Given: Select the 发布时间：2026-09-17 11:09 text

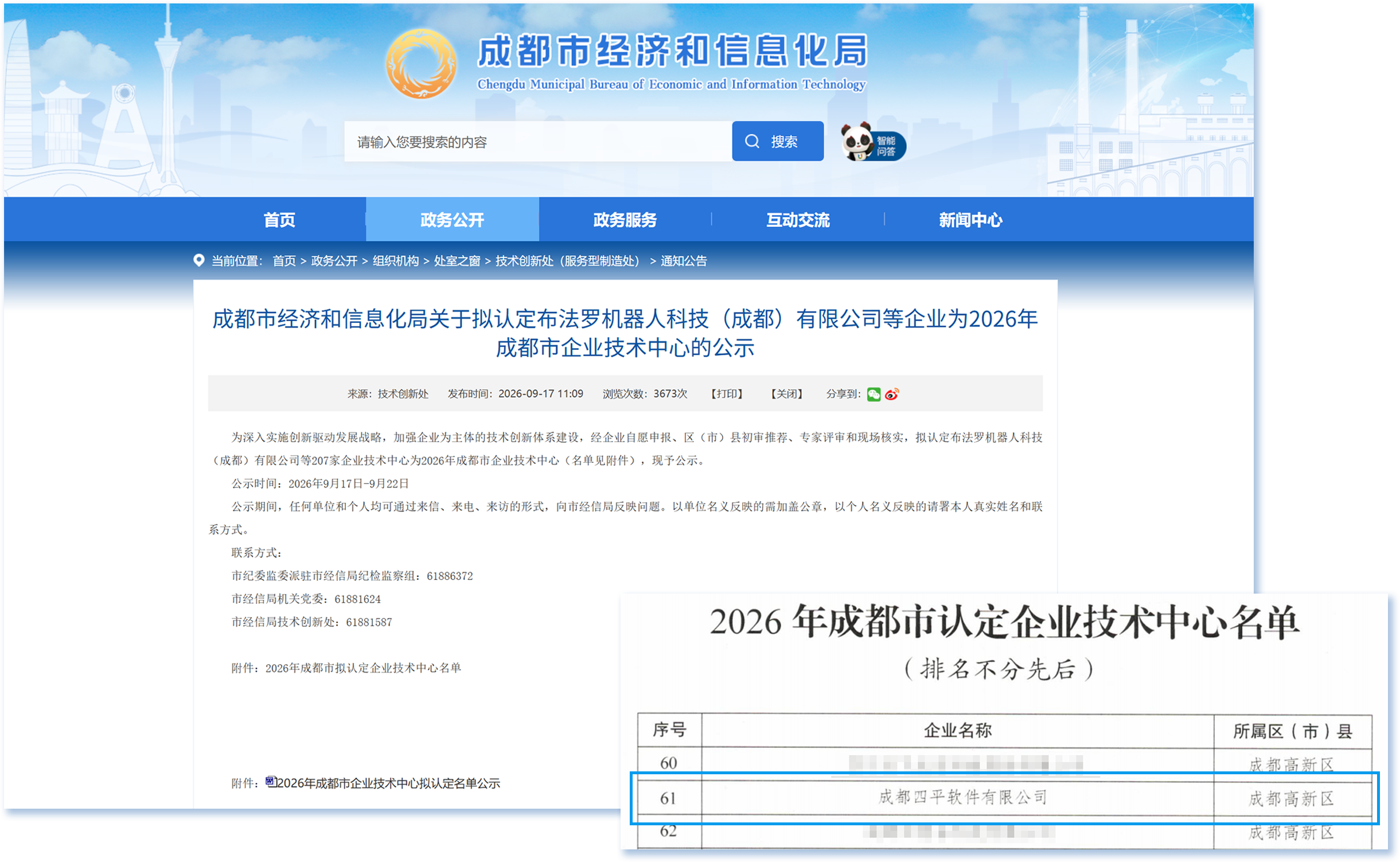Looking at the screenshot, I should click(515, 394).
